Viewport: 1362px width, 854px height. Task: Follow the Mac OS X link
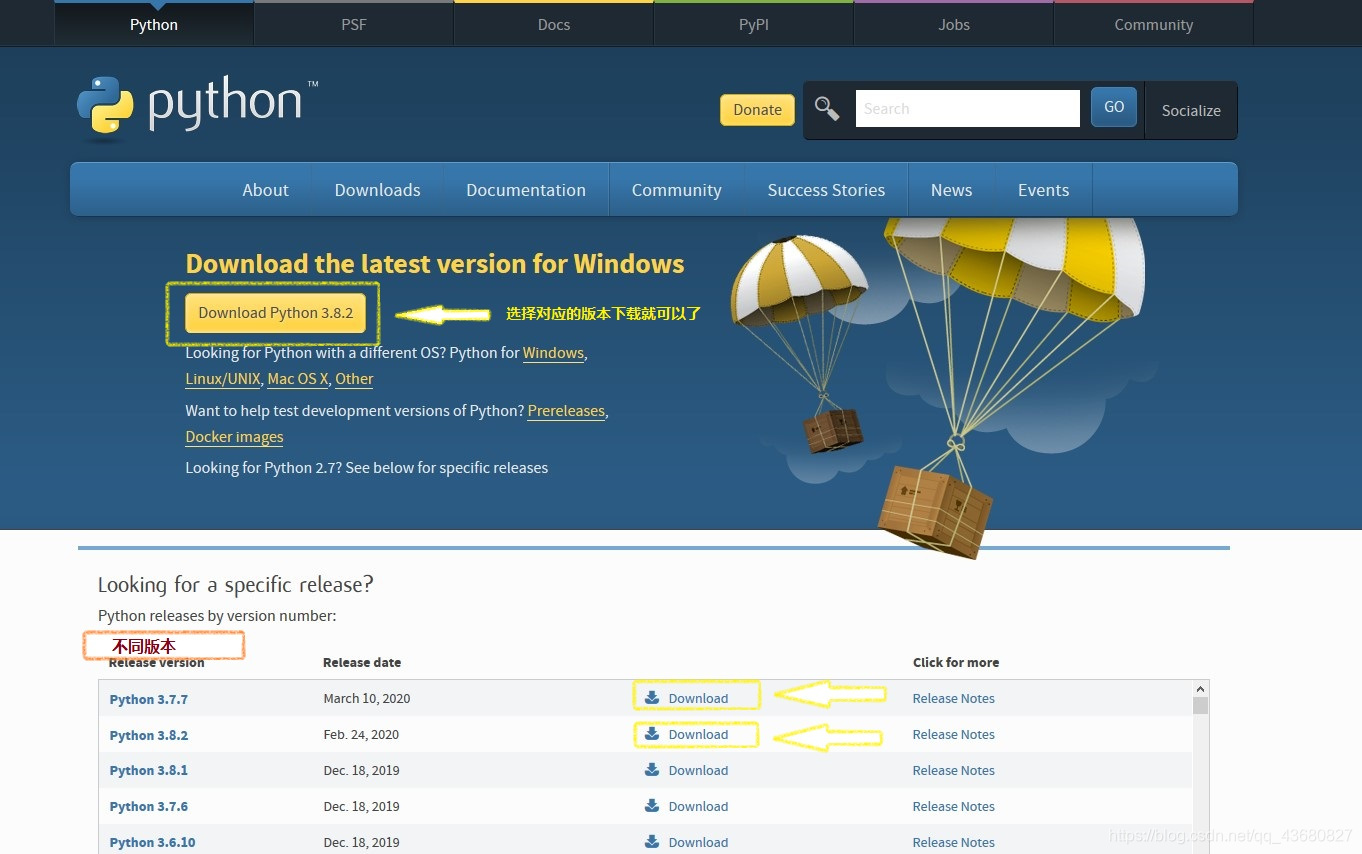click(298, 379)
